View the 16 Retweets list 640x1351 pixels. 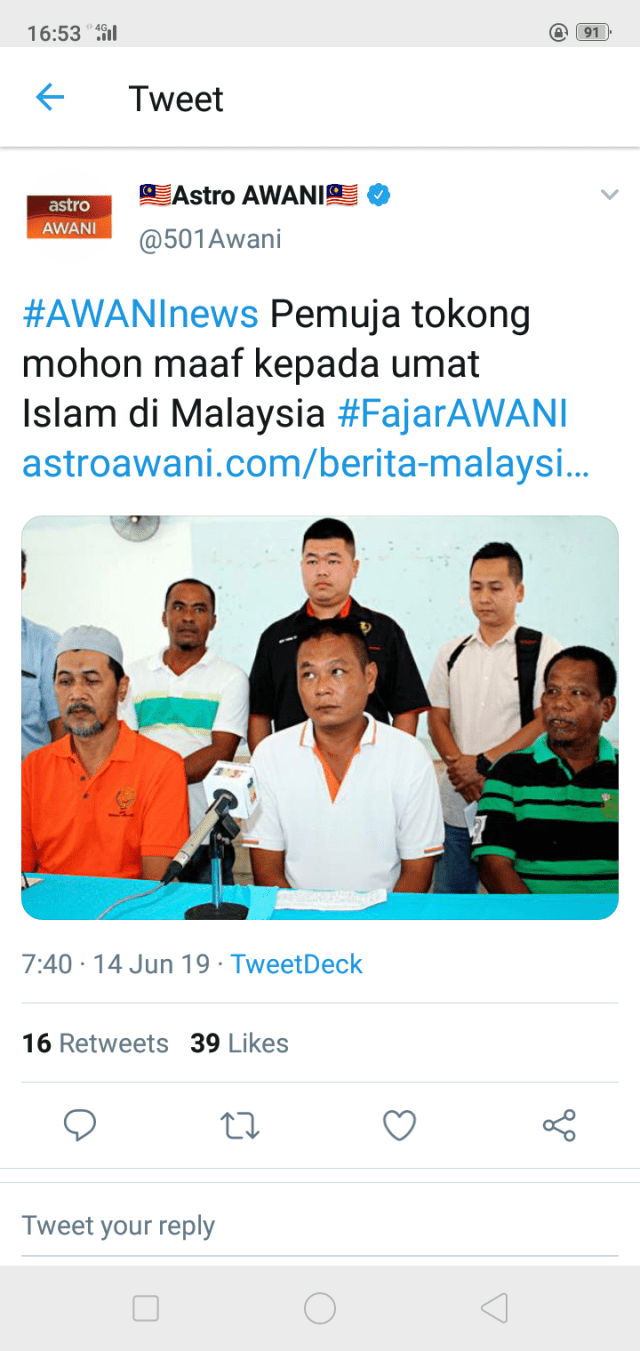click(x=95, y=1043)
